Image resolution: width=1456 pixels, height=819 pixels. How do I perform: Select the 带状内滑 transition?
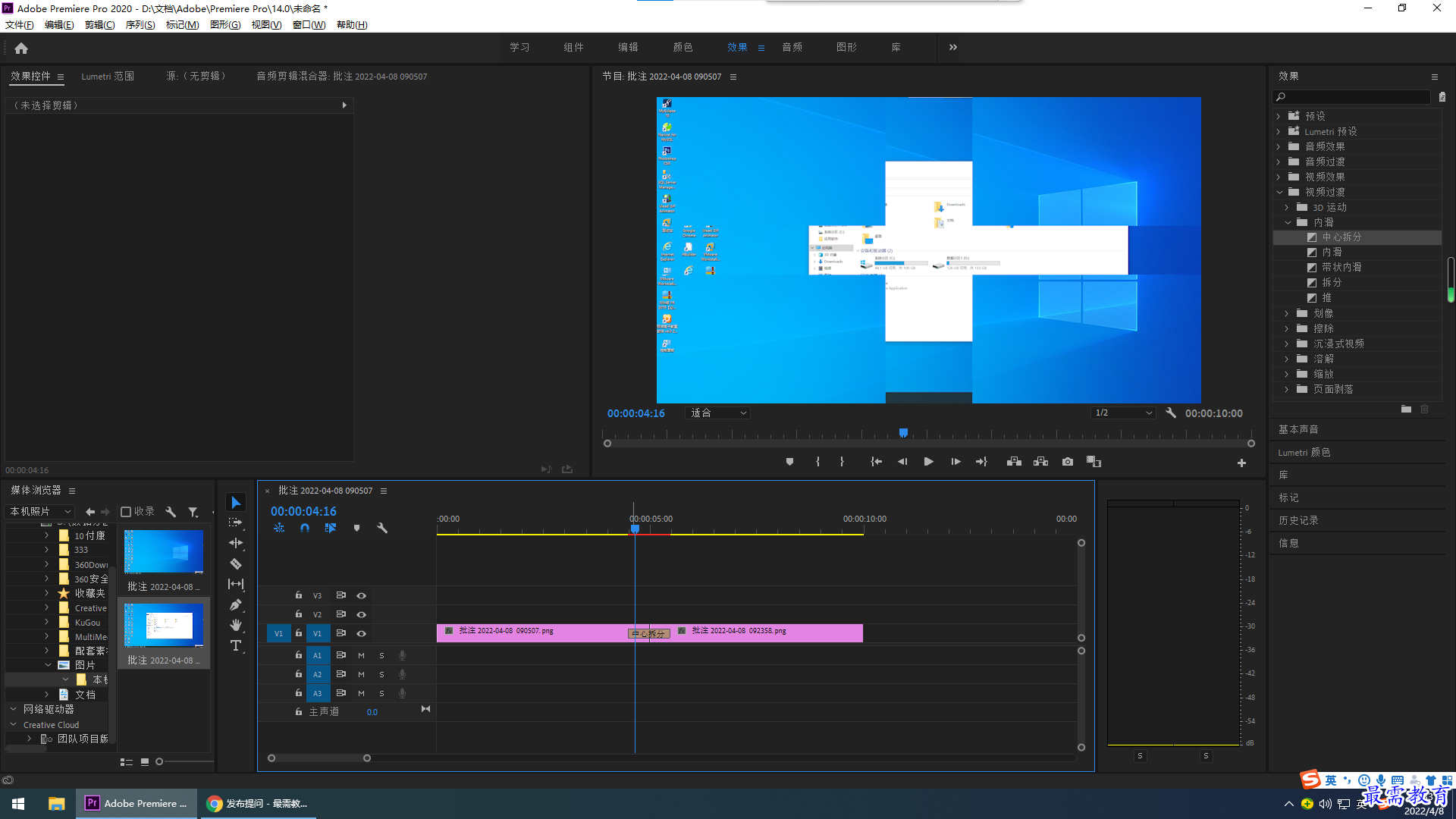point(1341,267)
